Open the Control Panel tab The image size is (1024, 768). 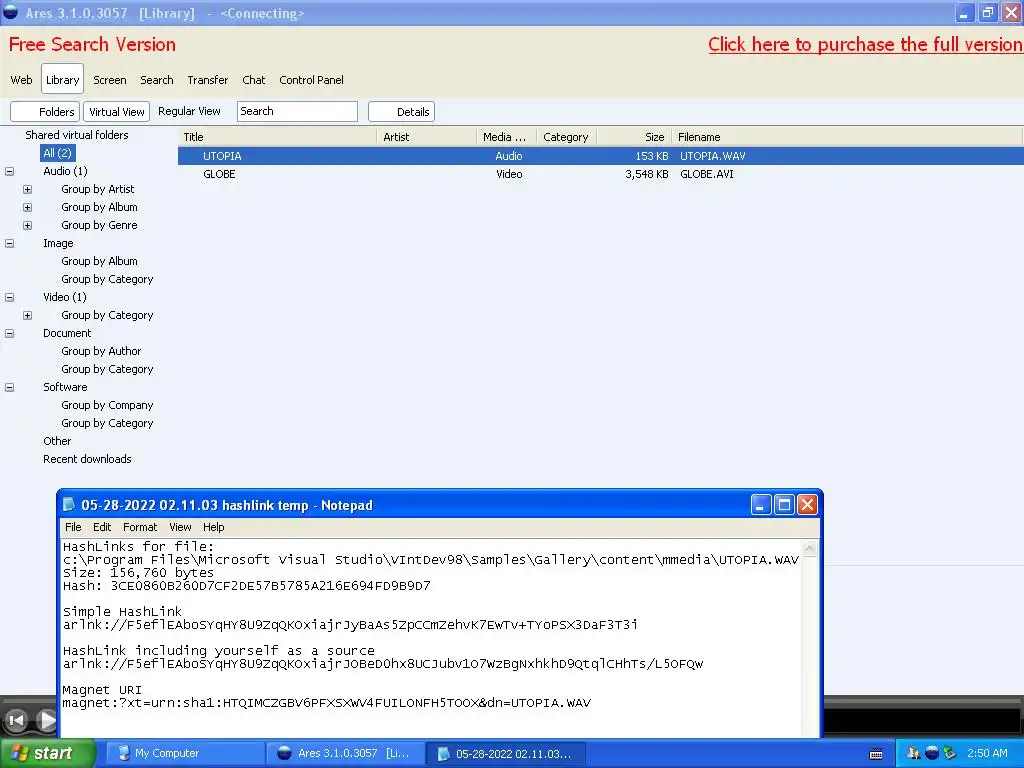312,80
